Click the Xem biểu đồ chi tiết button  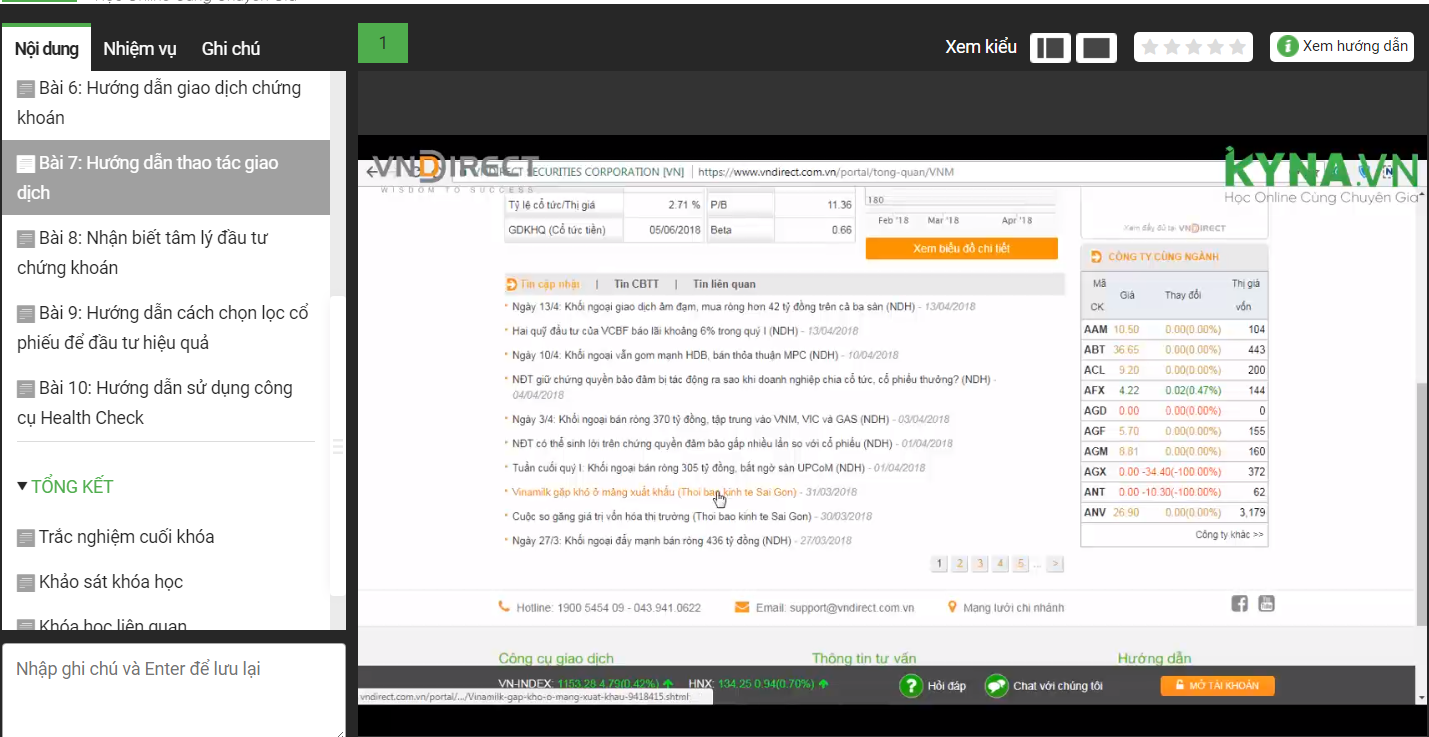pos(961,248)
